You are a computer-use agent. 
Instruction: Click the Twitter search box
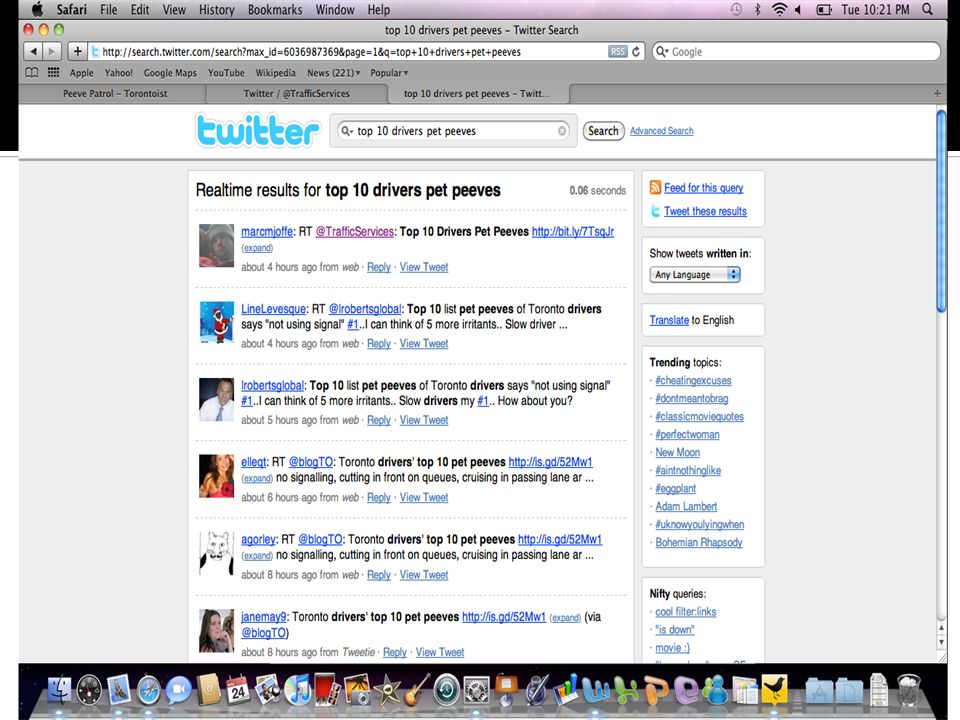coord(453,130)
